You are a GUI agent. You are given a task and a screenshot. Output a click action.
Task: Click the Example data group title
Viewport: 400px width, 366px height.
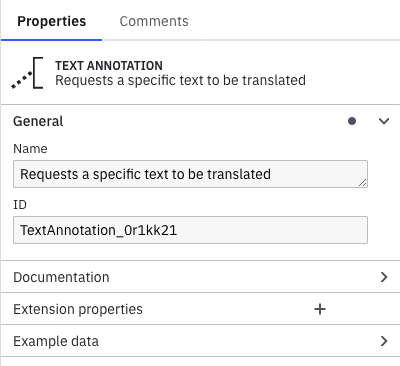point(56,341)
